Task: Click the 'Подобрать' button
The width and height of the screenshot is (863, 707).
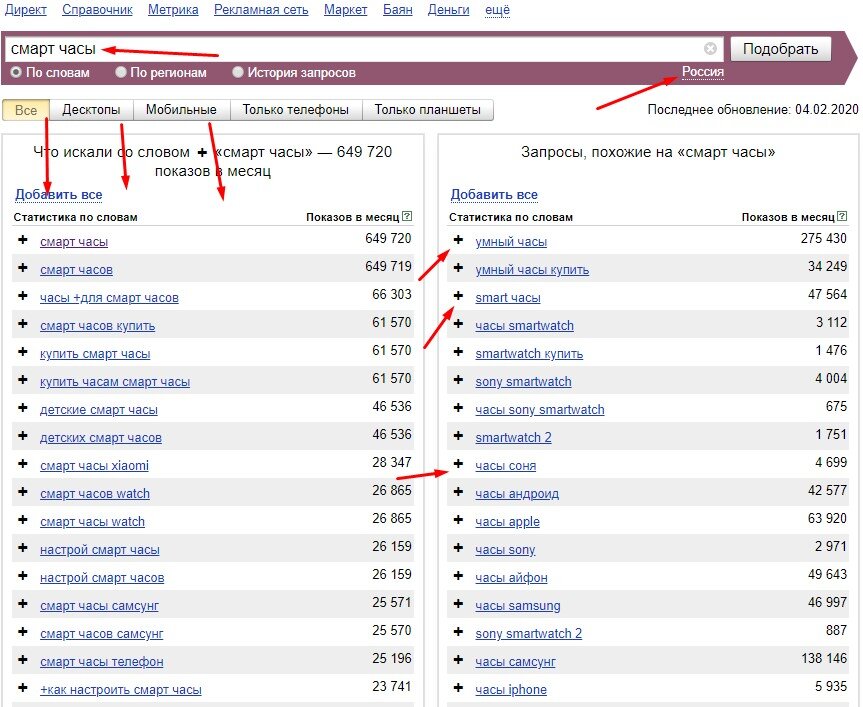Action: pos(780,49)
